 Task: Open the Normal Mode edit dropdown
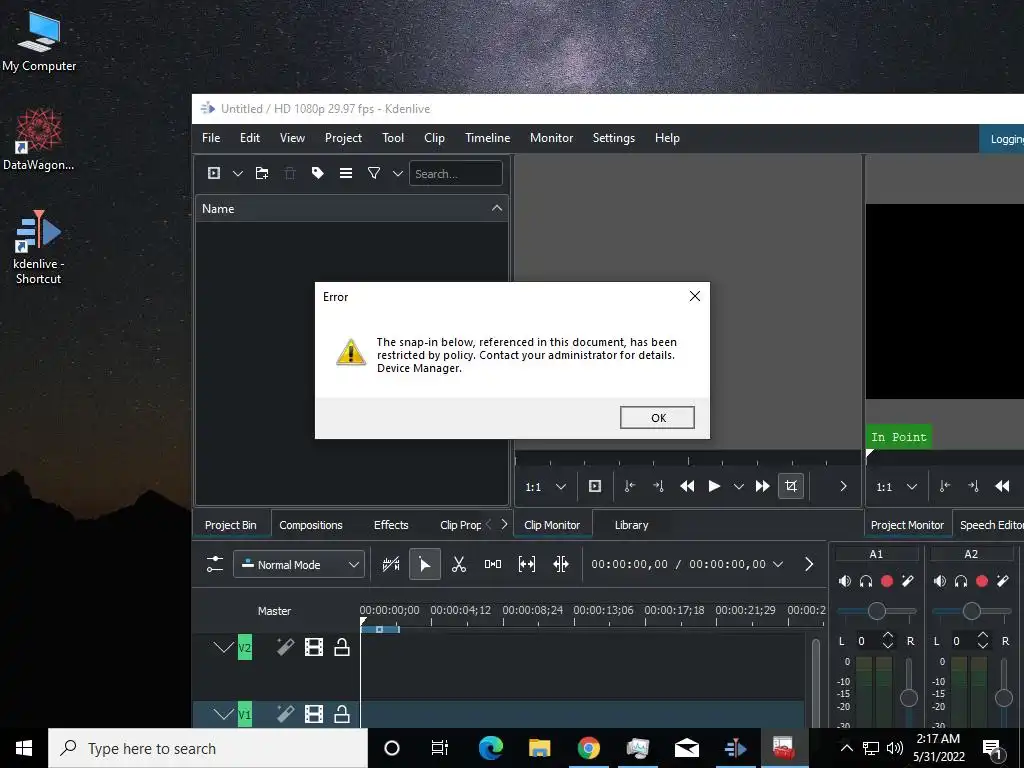point(298,565)
